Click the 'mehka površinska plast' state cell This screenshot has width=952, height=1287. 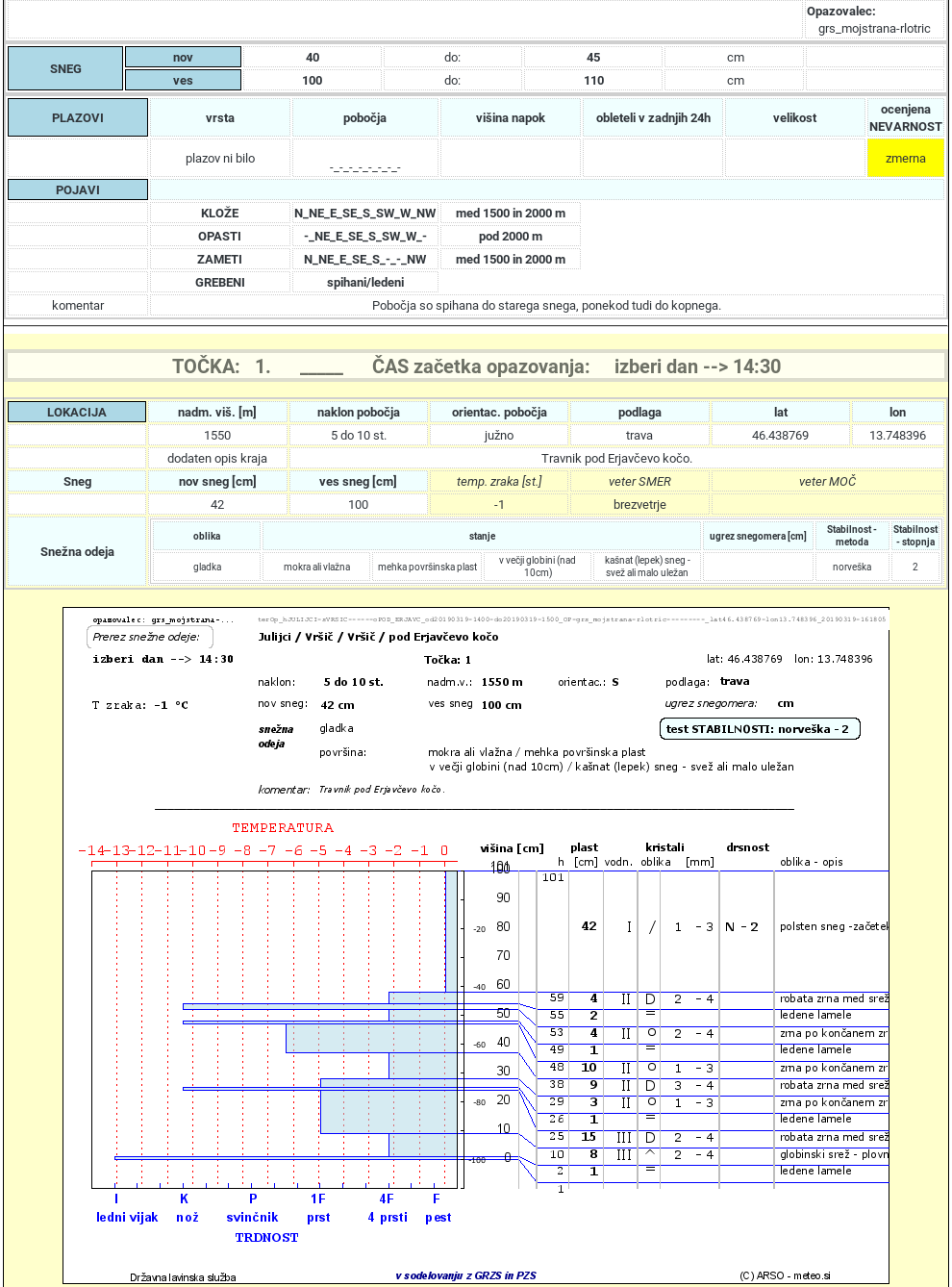pos(428,567)
